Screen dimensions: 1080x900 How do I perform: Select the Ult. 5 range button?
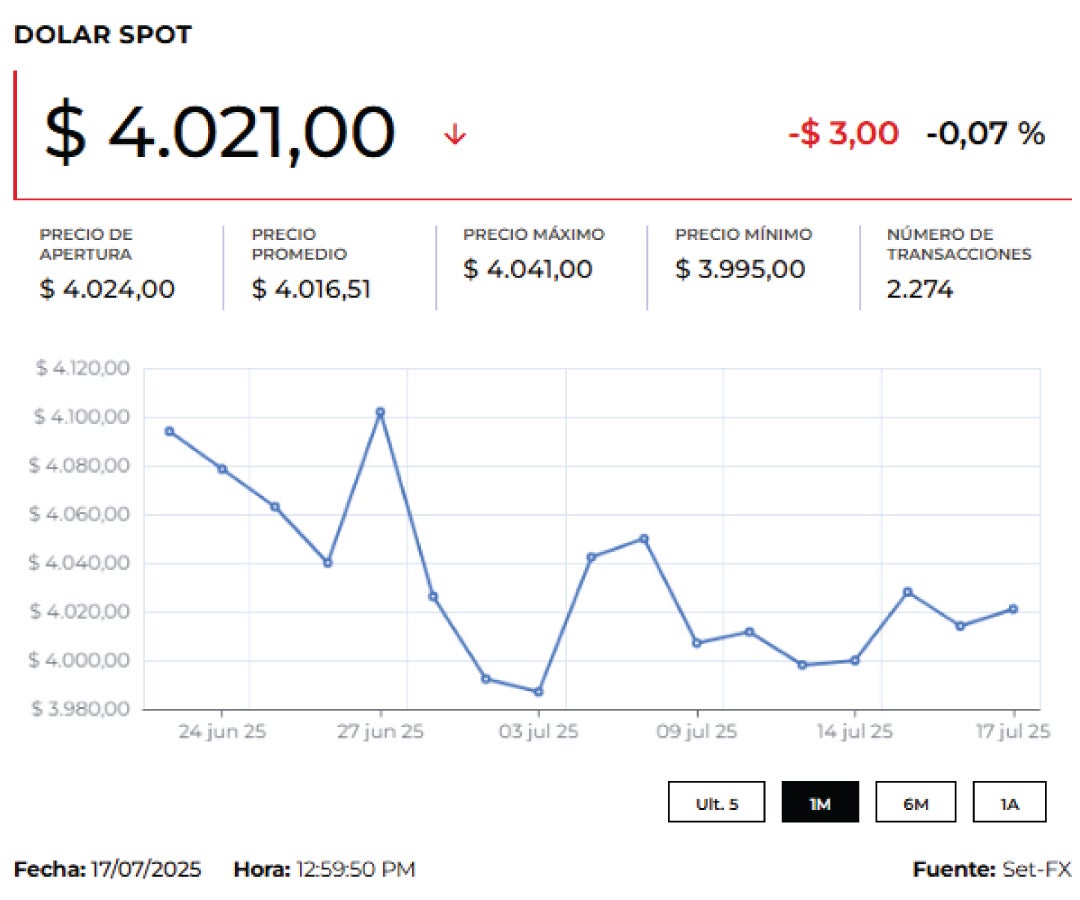pos(717,803)
